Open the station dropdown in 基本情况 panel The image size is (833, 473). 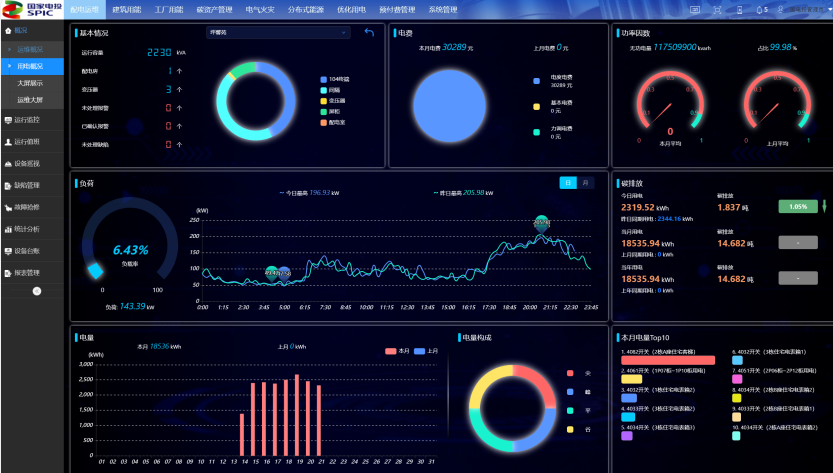click(278, 33)
